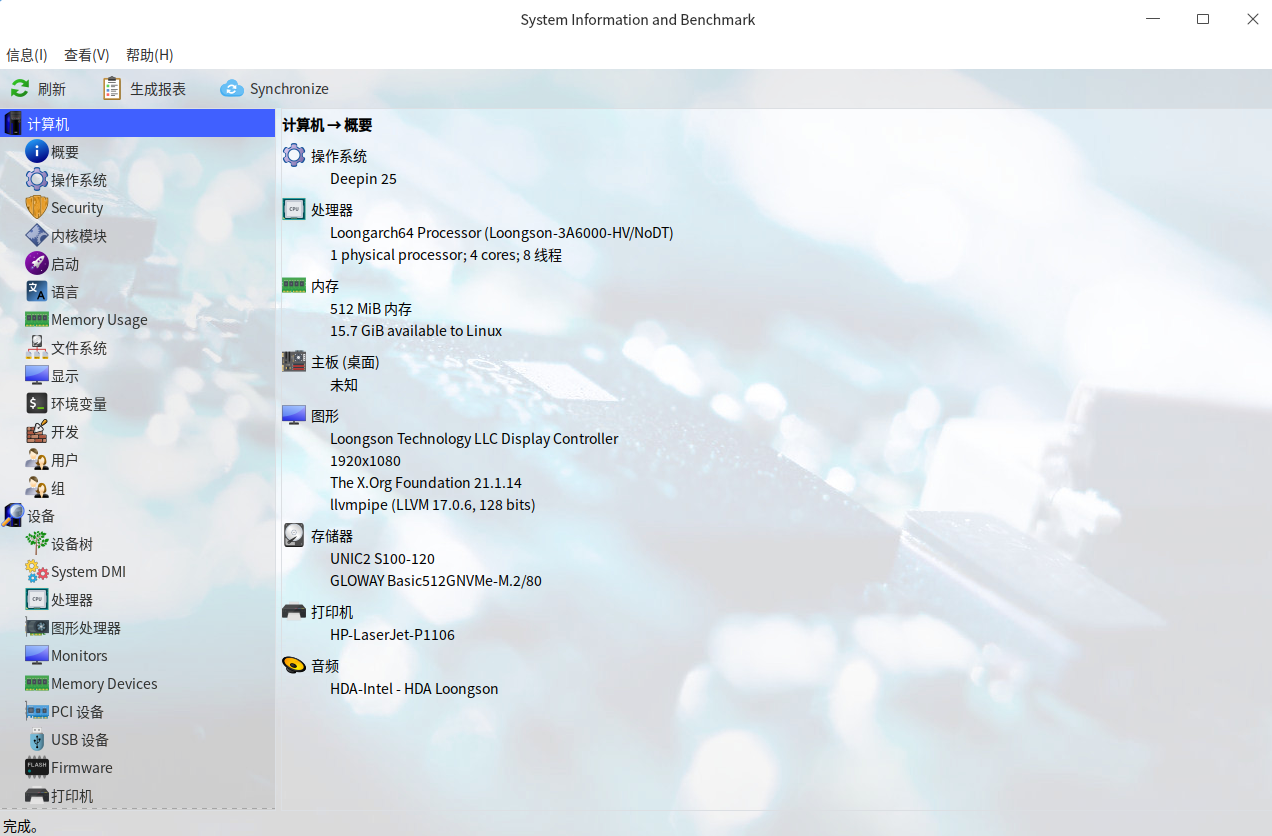Select the 设备 category in sidebar
This screenshot has width=1272, height=836.
point(137,516)
